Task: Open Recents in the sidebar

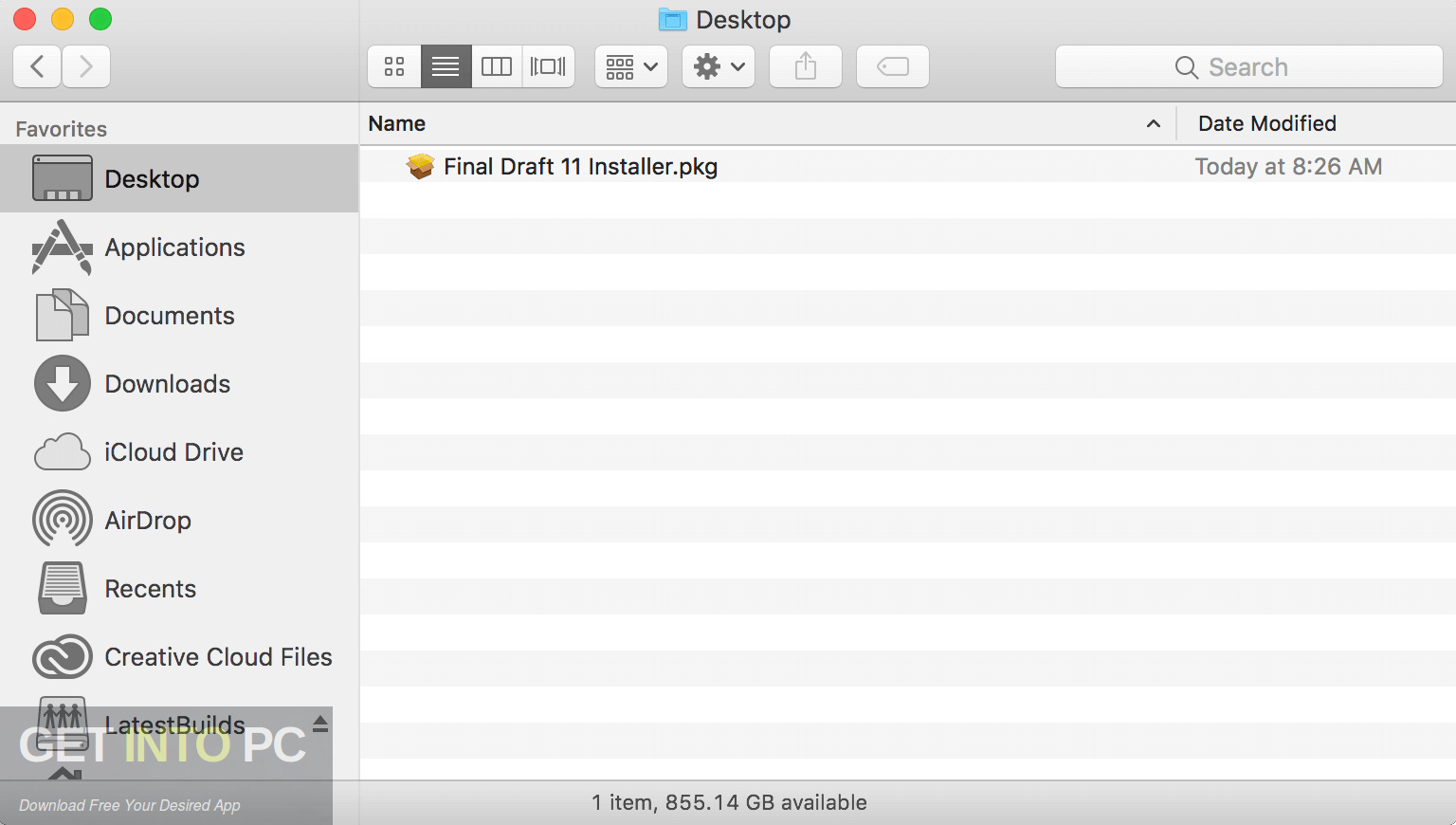Action: (179, 589)
